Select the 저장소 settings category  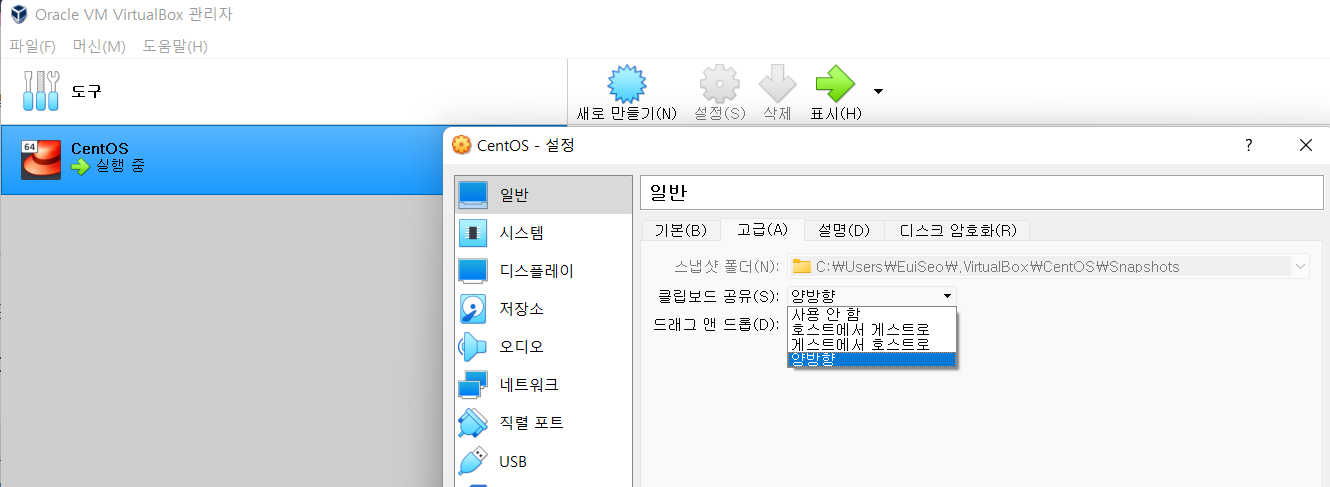(543, 308)
